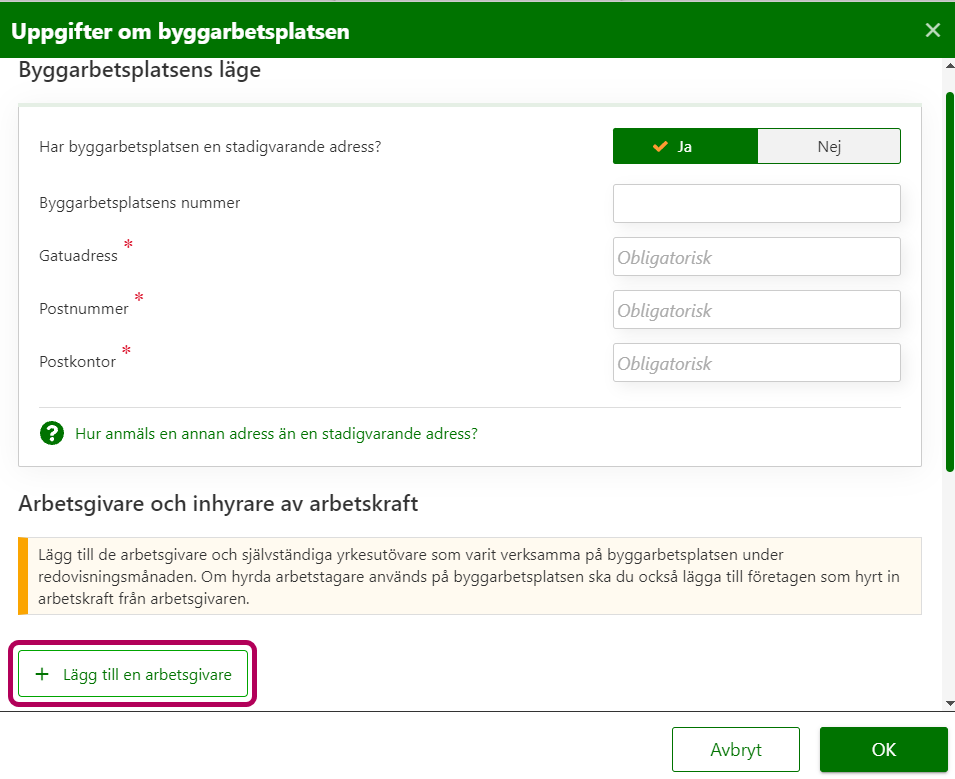Focus the Byggarbetsplatsens nummer field

(x=756, y=204)
